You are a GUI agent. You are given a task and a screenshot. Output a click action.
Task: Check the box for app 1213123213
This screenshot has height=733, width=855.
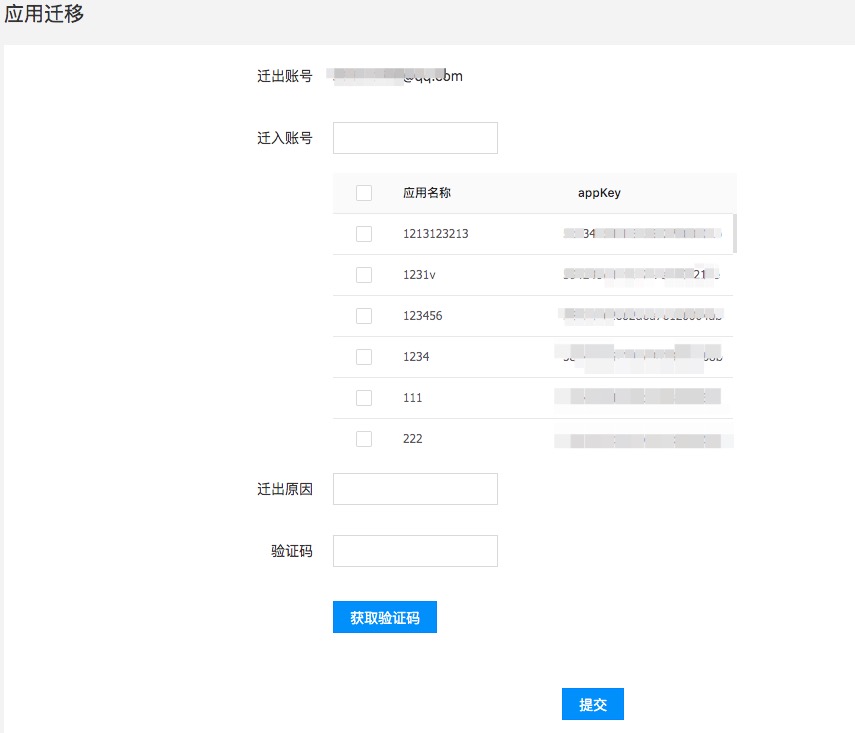(x=364, y=233)
